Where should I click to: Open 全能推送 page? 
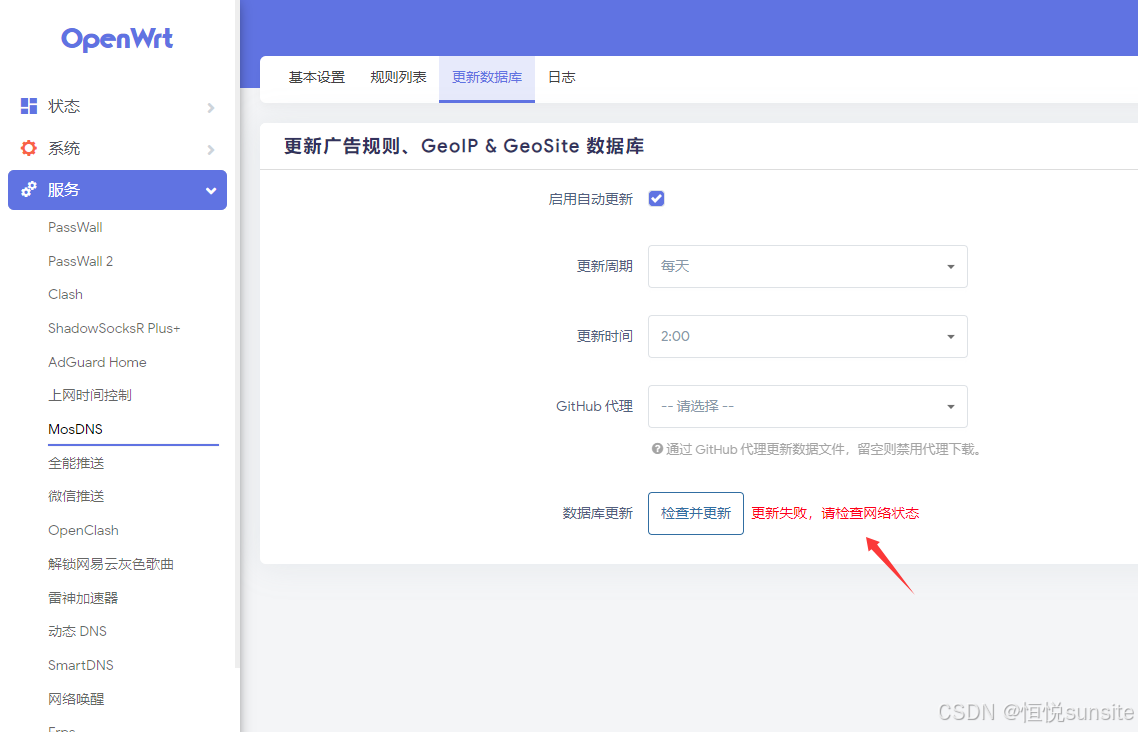point(76,463)
